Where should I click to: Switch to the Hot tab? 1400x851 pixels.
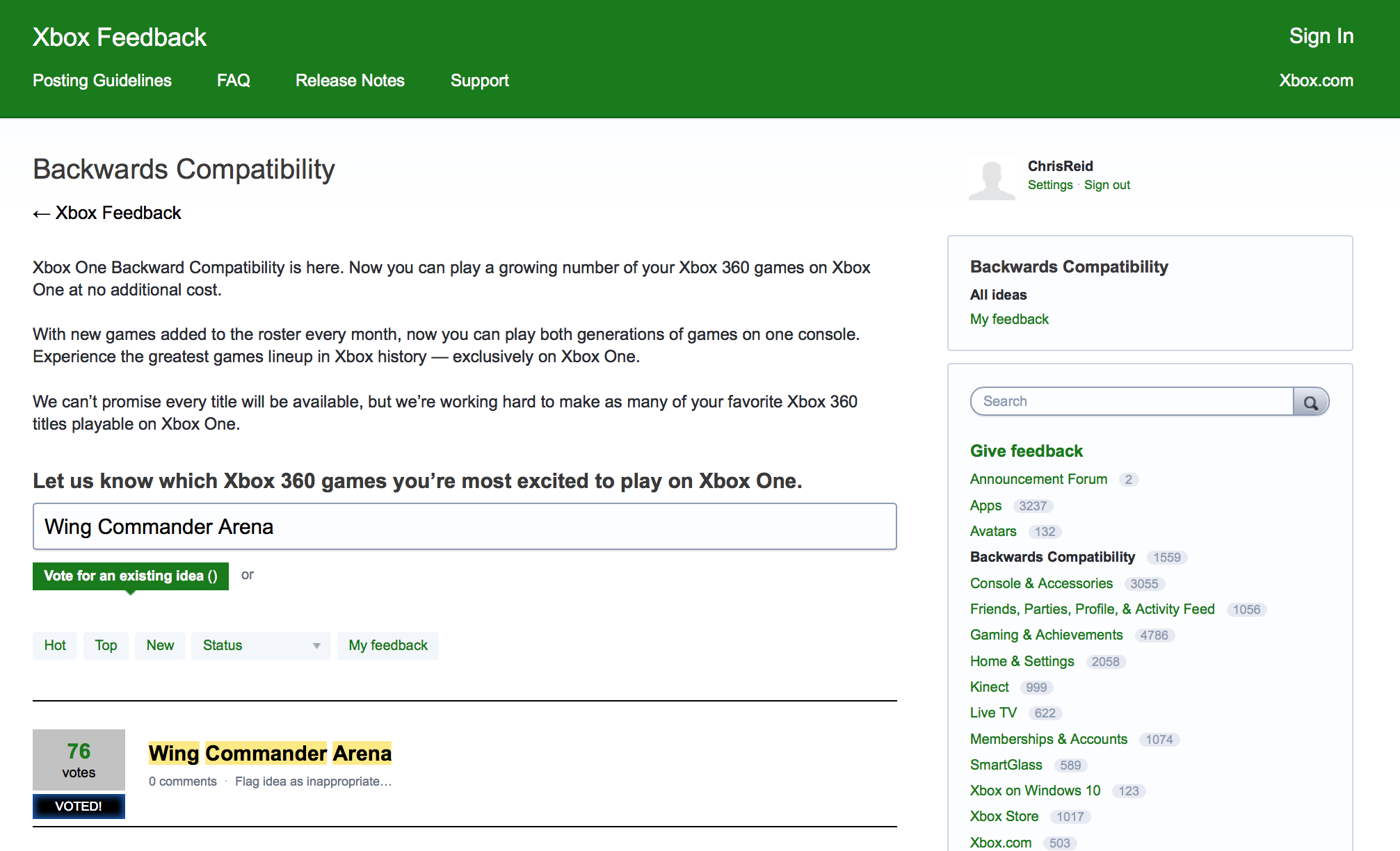point(55,645)
